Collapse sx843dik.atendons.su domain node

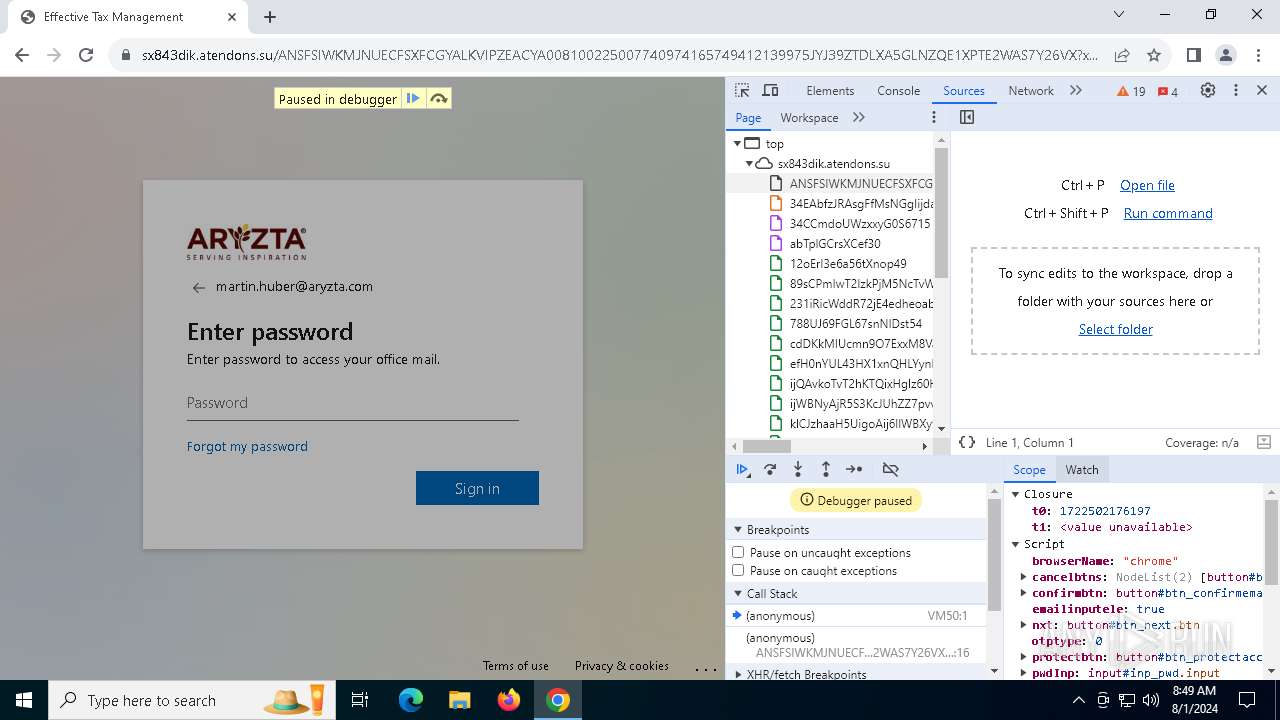click(x=749, y=163)
